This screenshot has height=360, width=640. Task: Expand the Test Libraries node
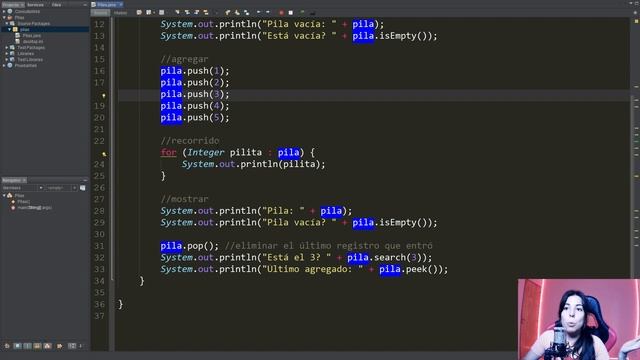click(7, 60)
